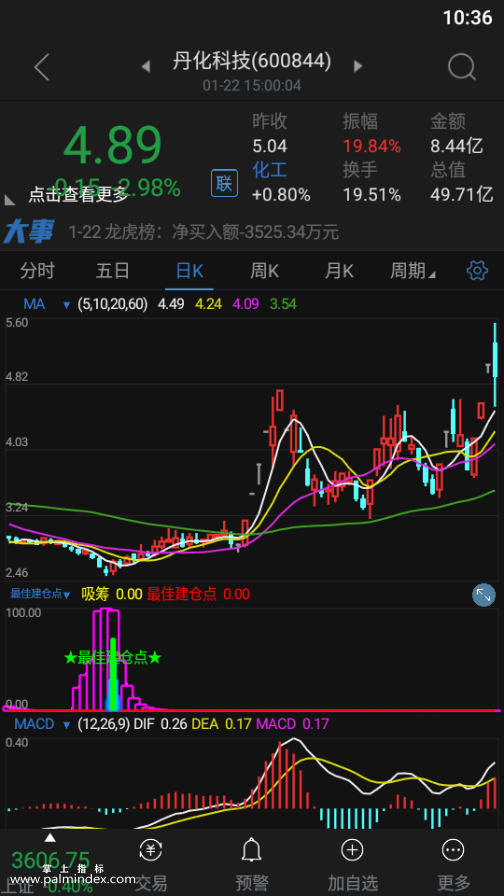Open chart settings gear icon
This screenshot has height=896, width=504.
pyautogui.click(x=477, y=270)
